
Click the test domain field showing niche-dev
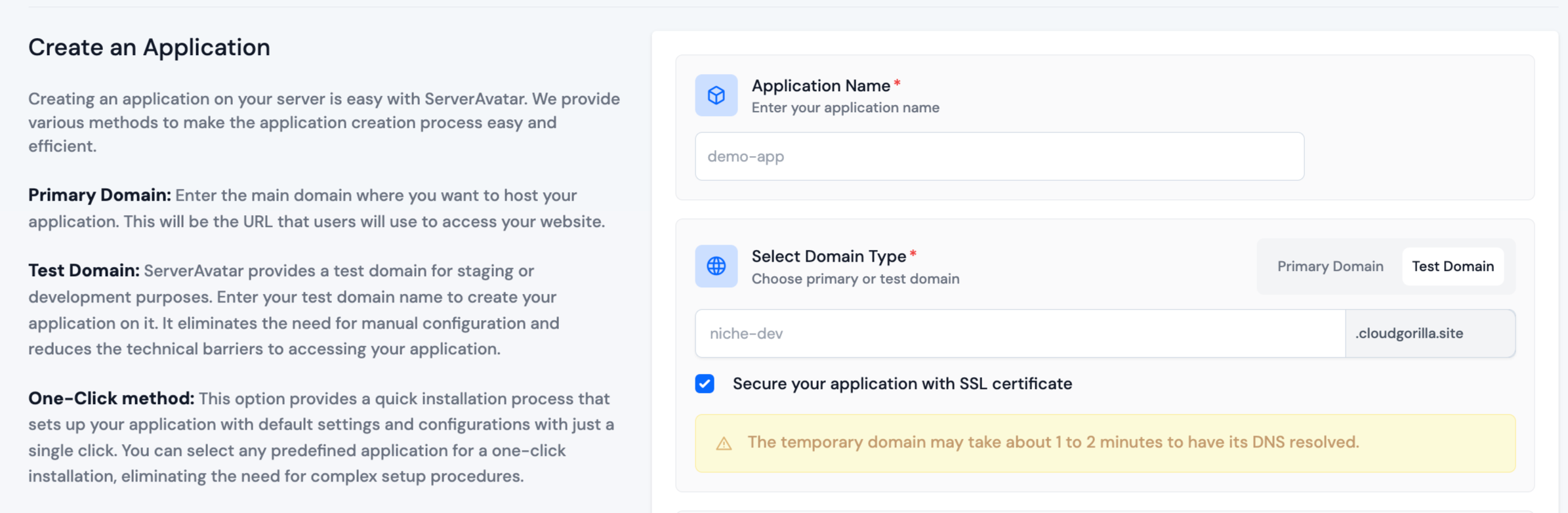coord(1020,333)
